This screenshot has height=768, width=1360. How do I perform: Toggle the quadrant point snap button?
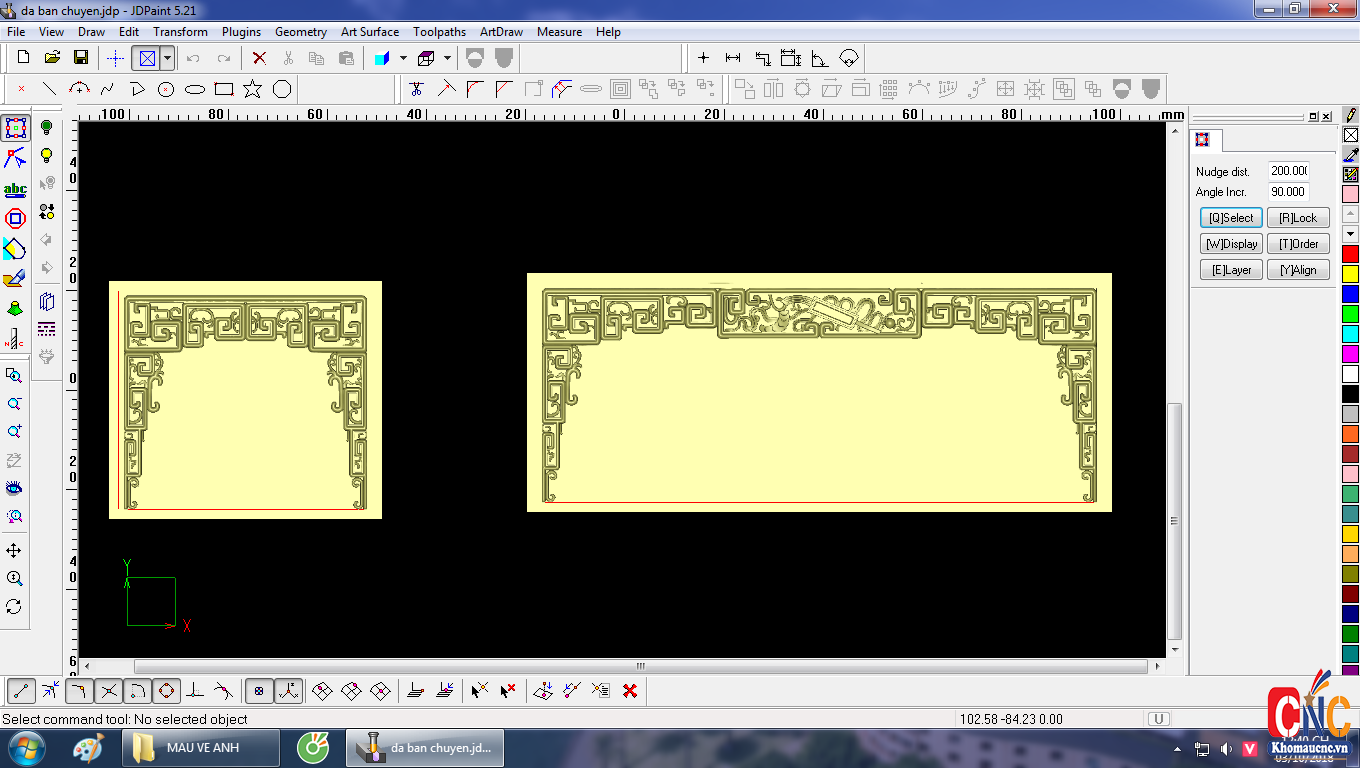tap(166, 690)
